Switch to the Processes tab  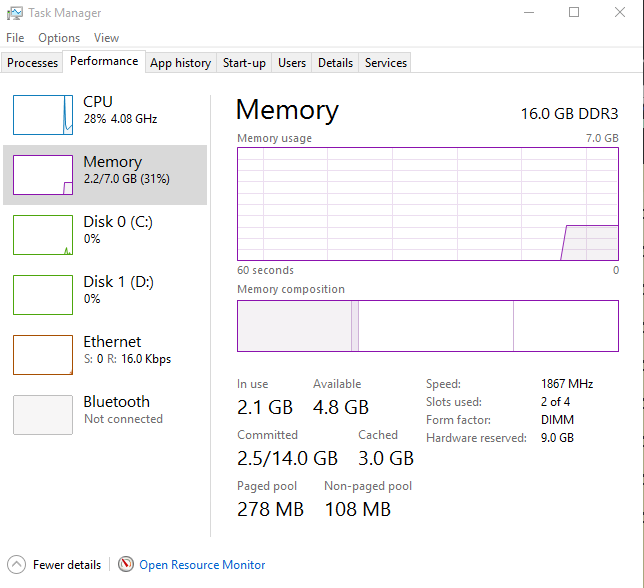(33, 63)
